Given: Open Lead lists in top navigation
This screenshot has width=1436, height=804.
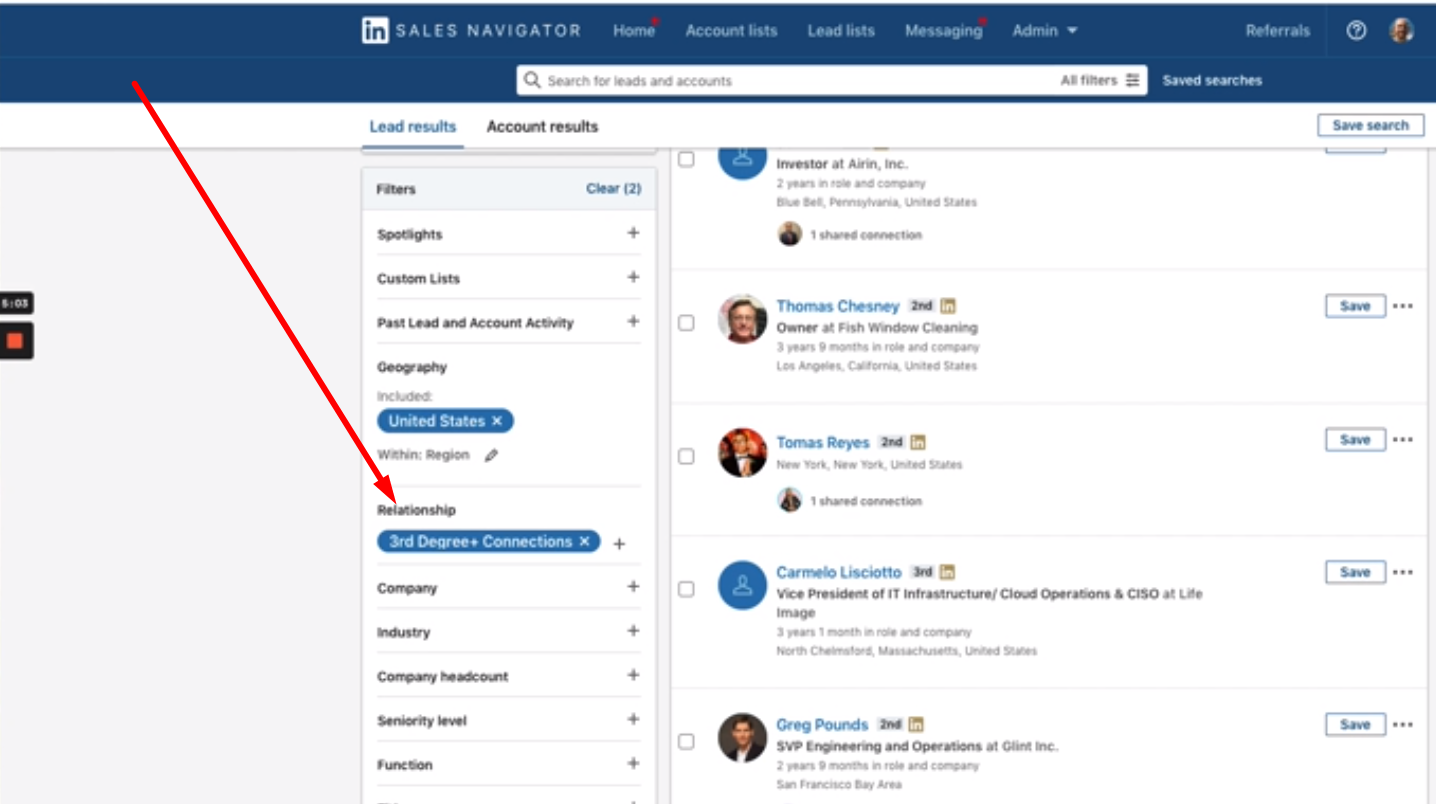Looking at the screenshot, I should point(841,31).
